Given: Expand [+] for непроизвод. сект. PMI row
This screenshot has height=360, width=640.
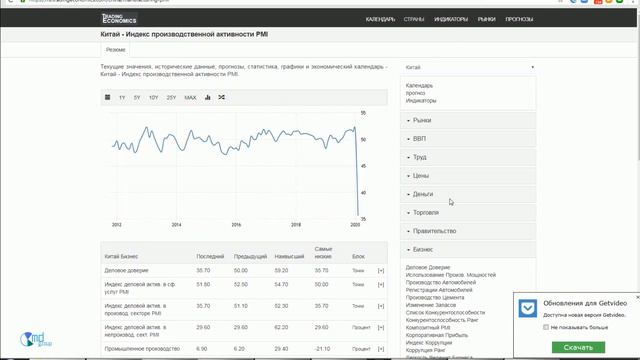Looking at the screenshot, I should [x=381, y=327].
